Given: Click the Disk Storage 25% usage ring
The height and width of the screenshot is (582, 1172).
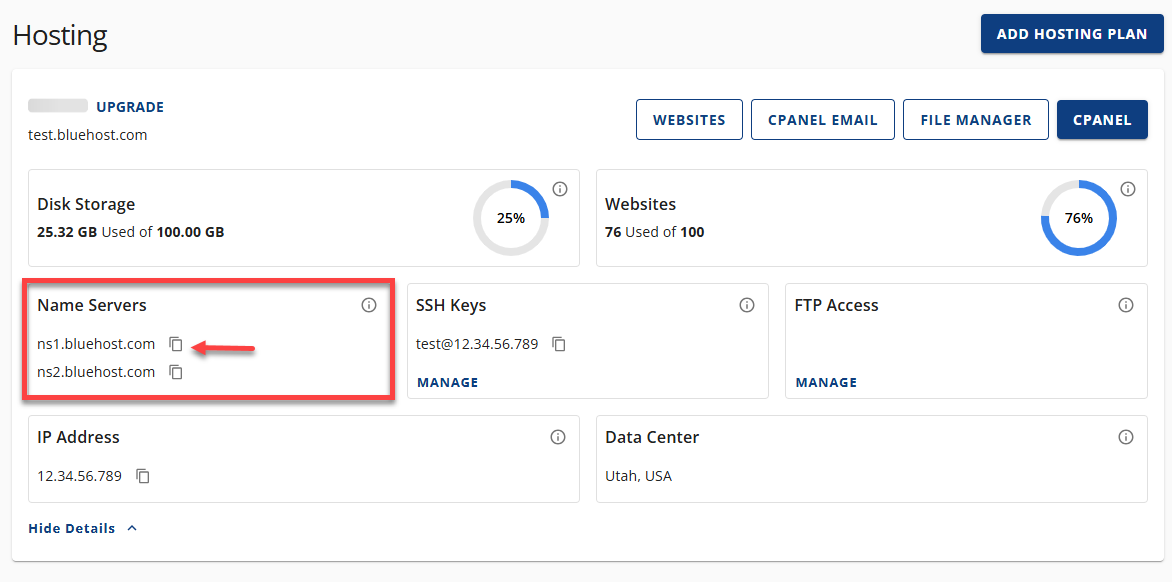Looking at the screenshot, I should point(511,218).
